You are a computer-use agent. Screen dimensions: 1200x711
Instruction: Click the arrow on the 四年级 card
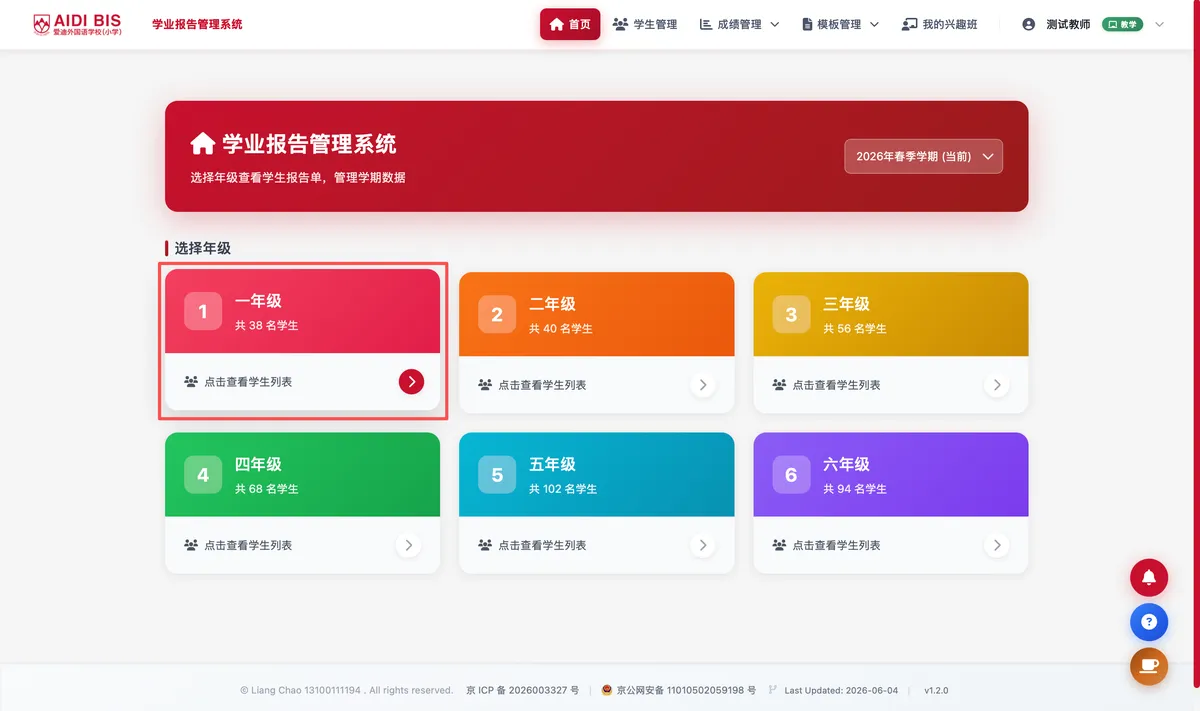408,545
